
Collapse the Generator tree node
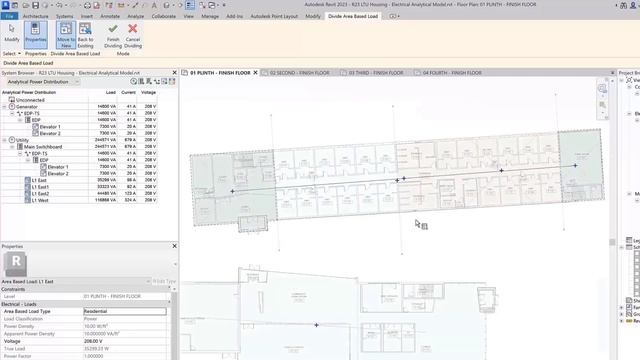[x=4, y=107]
